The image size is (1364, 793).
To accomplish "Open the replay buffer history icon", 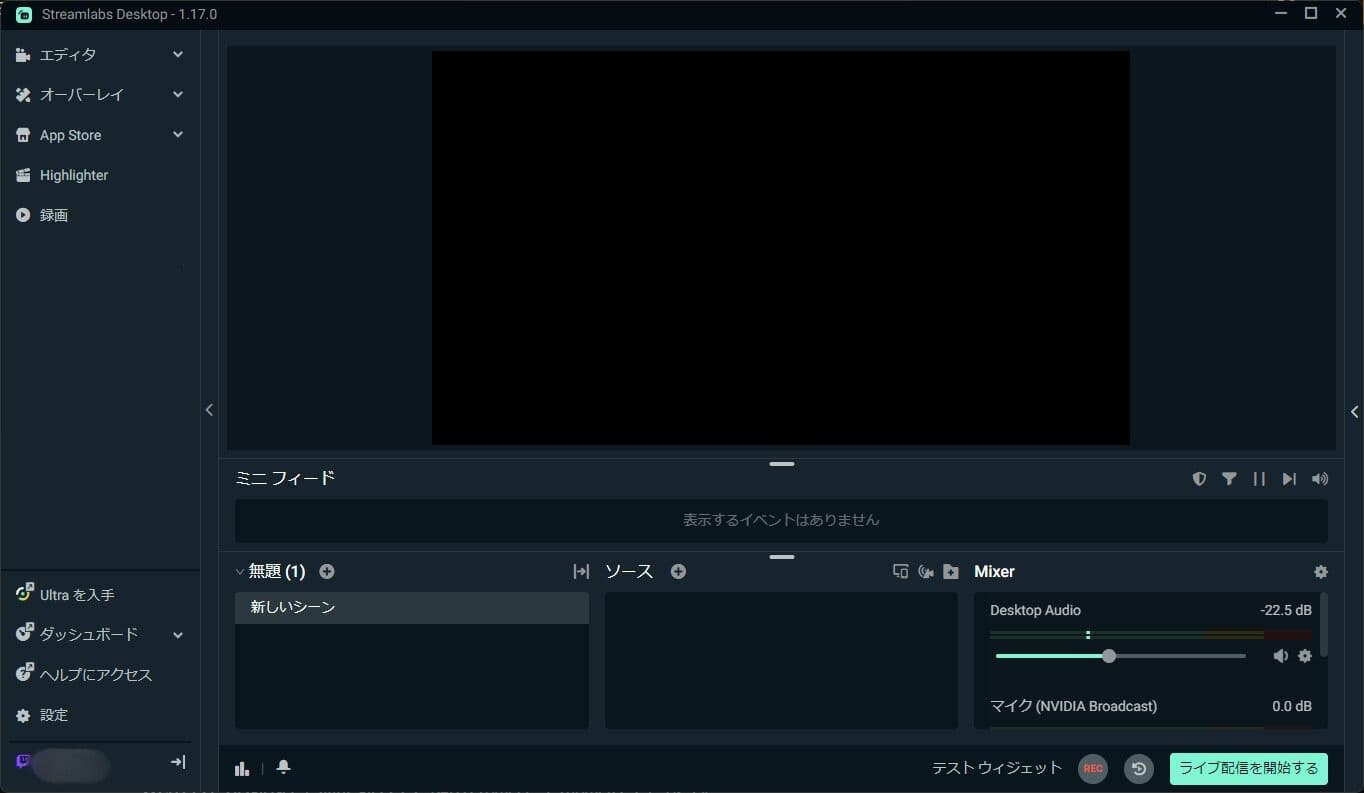I will (1138, 768).
